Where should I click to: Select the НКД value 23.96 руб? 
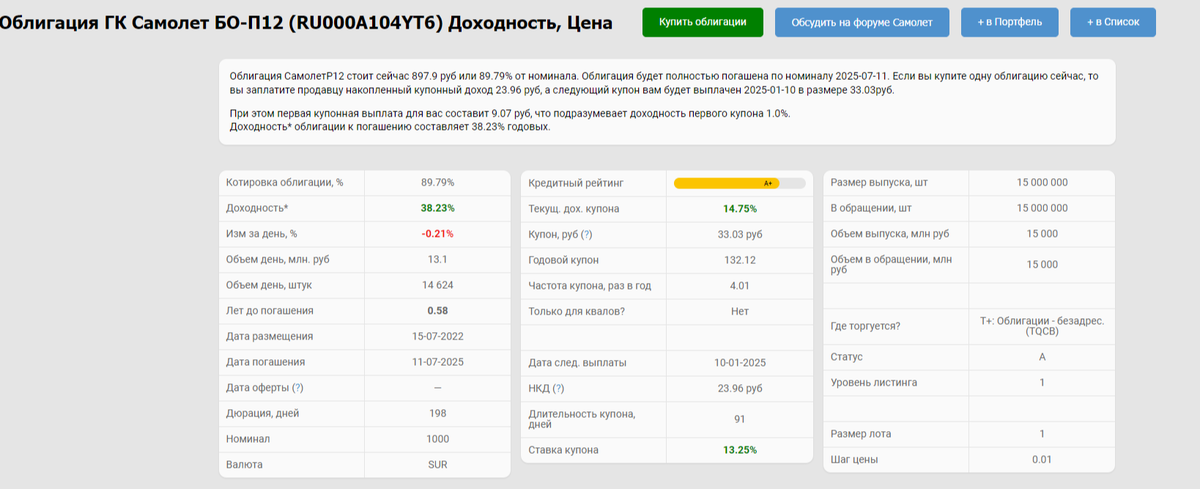click(740, 388)
